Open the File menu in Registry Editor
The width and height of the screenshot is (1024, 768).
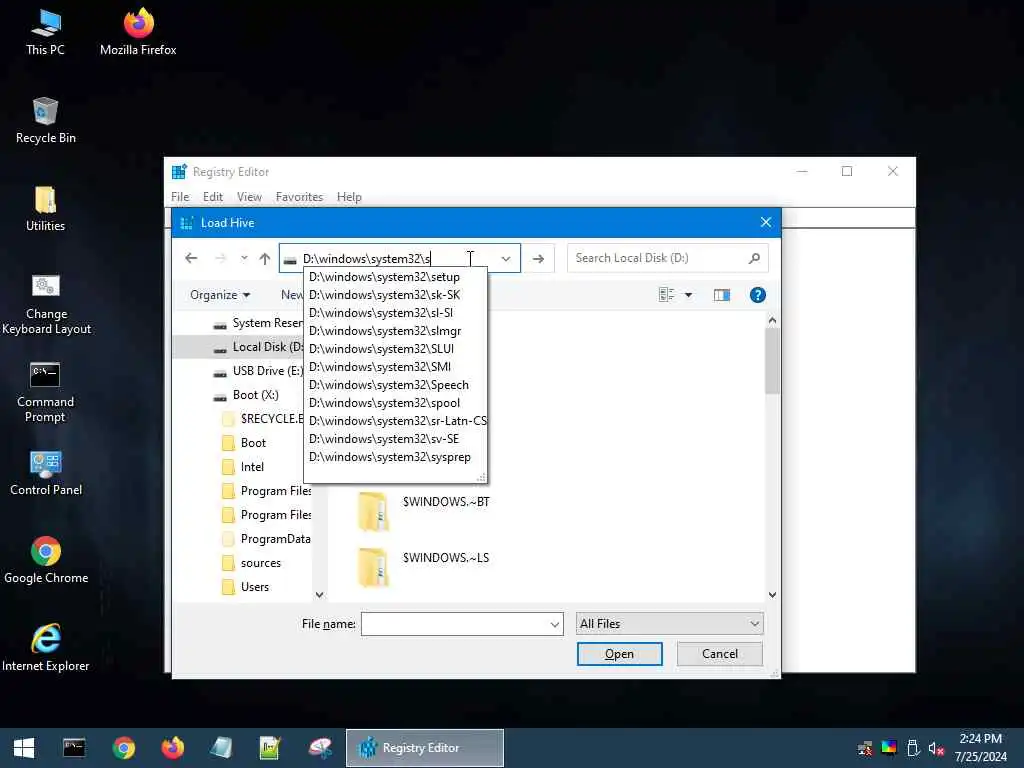180,197
